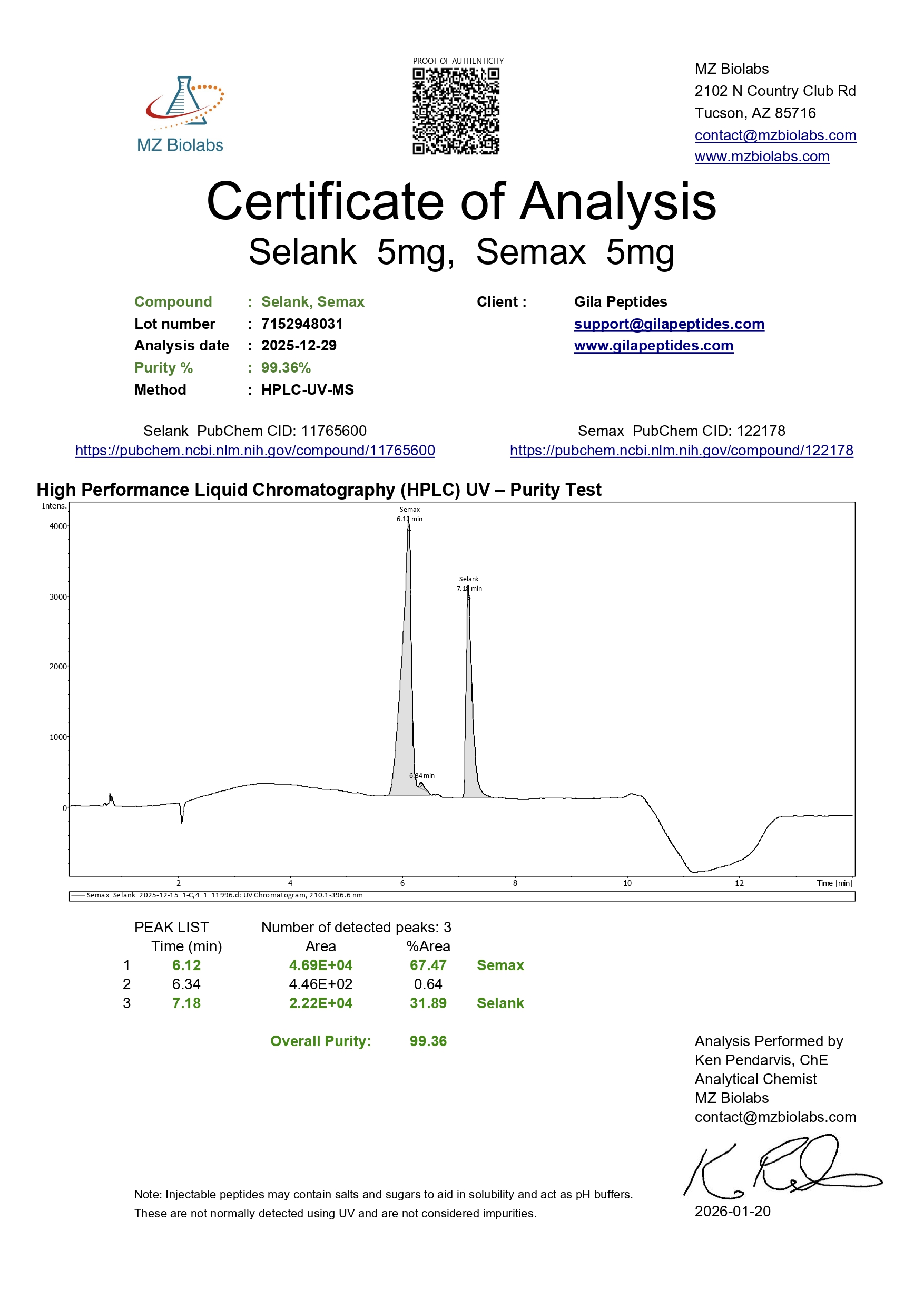Click the "Intens." y-axis label

coord(54,506)
